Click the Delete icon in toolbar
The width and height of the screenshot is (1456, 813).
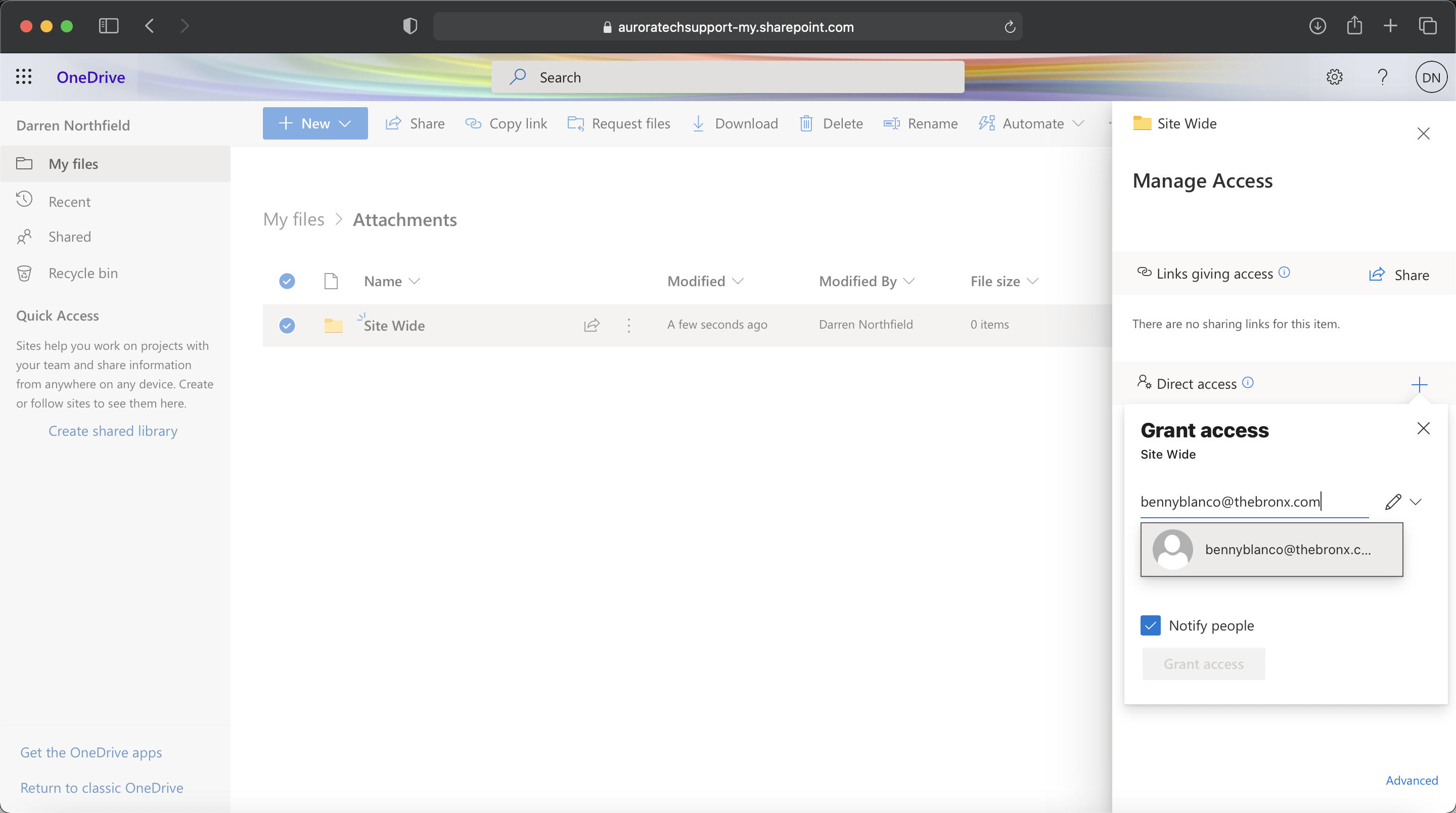tap(806, 122)
